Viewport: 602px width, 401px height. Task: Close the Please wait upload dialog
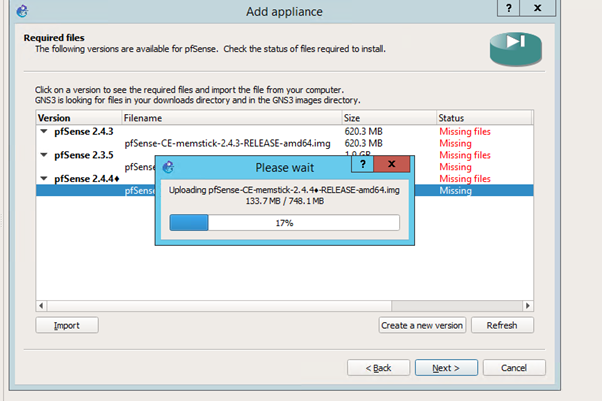392,164
